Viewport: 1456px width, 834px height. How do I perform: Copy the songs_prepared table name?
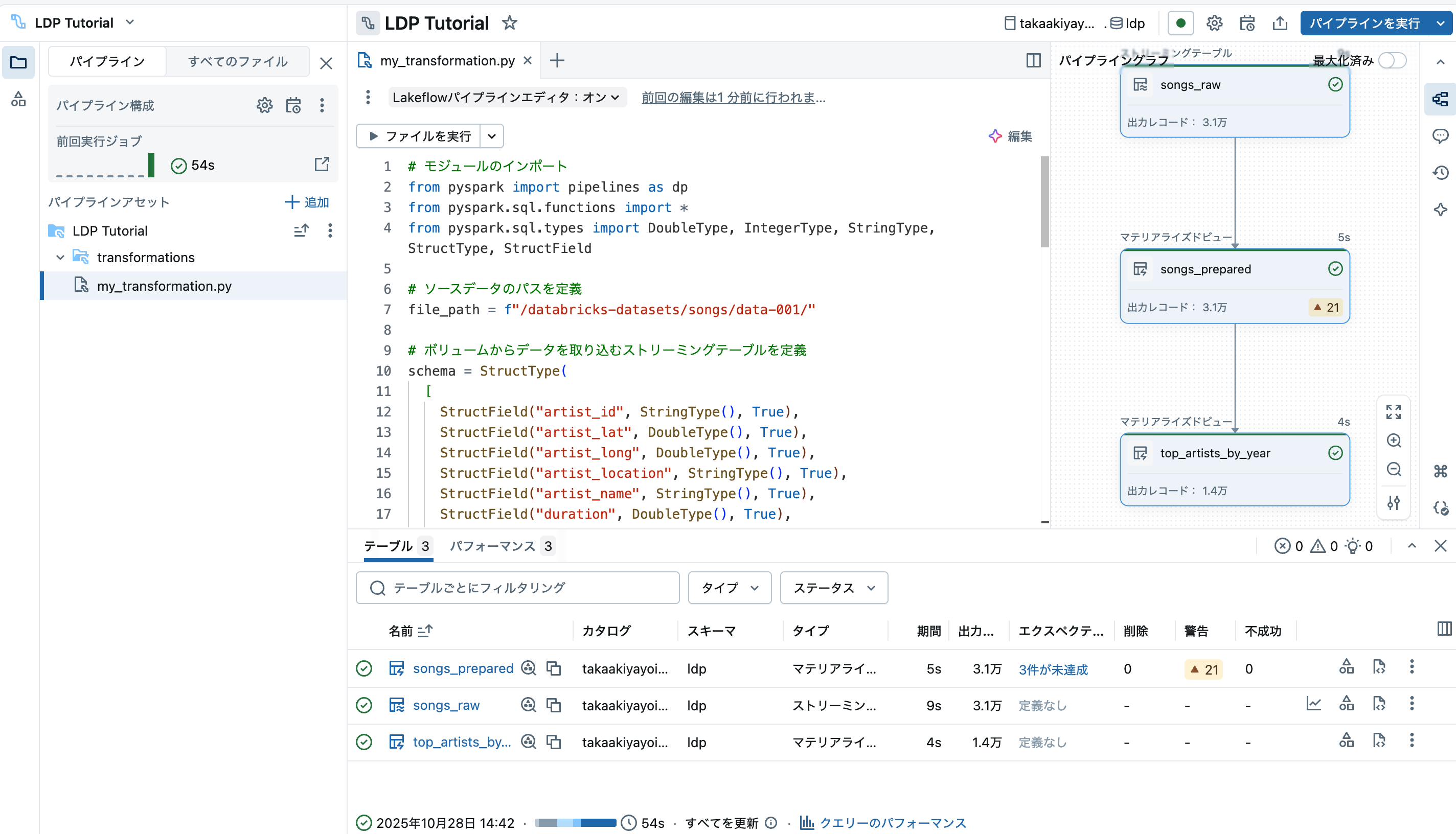[554, 668]
